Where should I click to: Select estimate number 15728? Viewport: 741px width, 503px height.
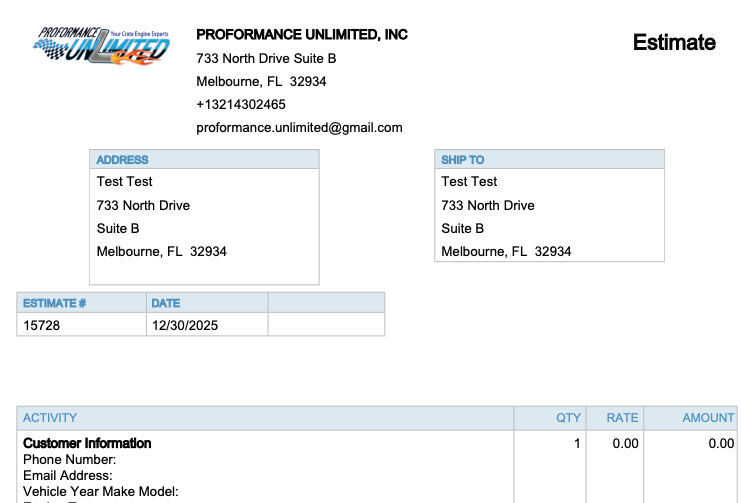point(41,325)
